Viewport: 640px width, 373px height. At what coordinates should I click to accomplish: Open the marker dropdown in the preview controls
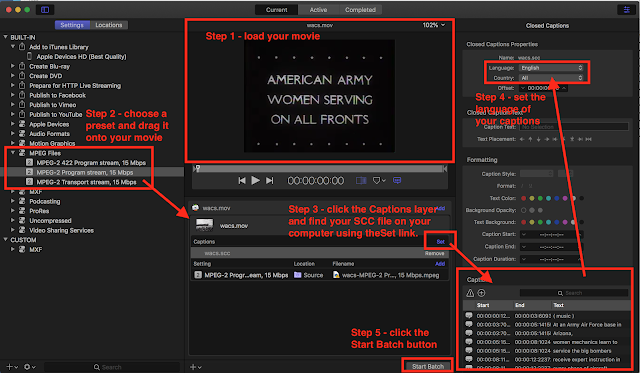(x=379, y=180)
